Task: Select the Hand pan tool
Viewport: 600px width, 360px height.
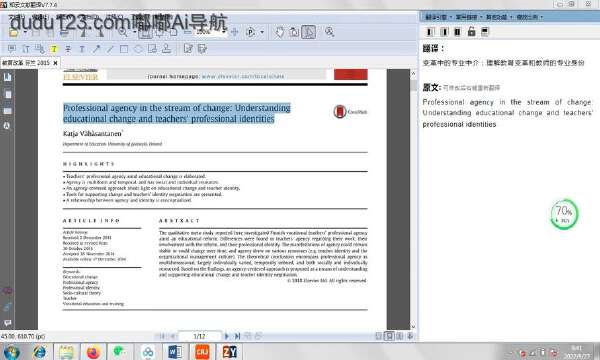Action: (x=280, y=32)
